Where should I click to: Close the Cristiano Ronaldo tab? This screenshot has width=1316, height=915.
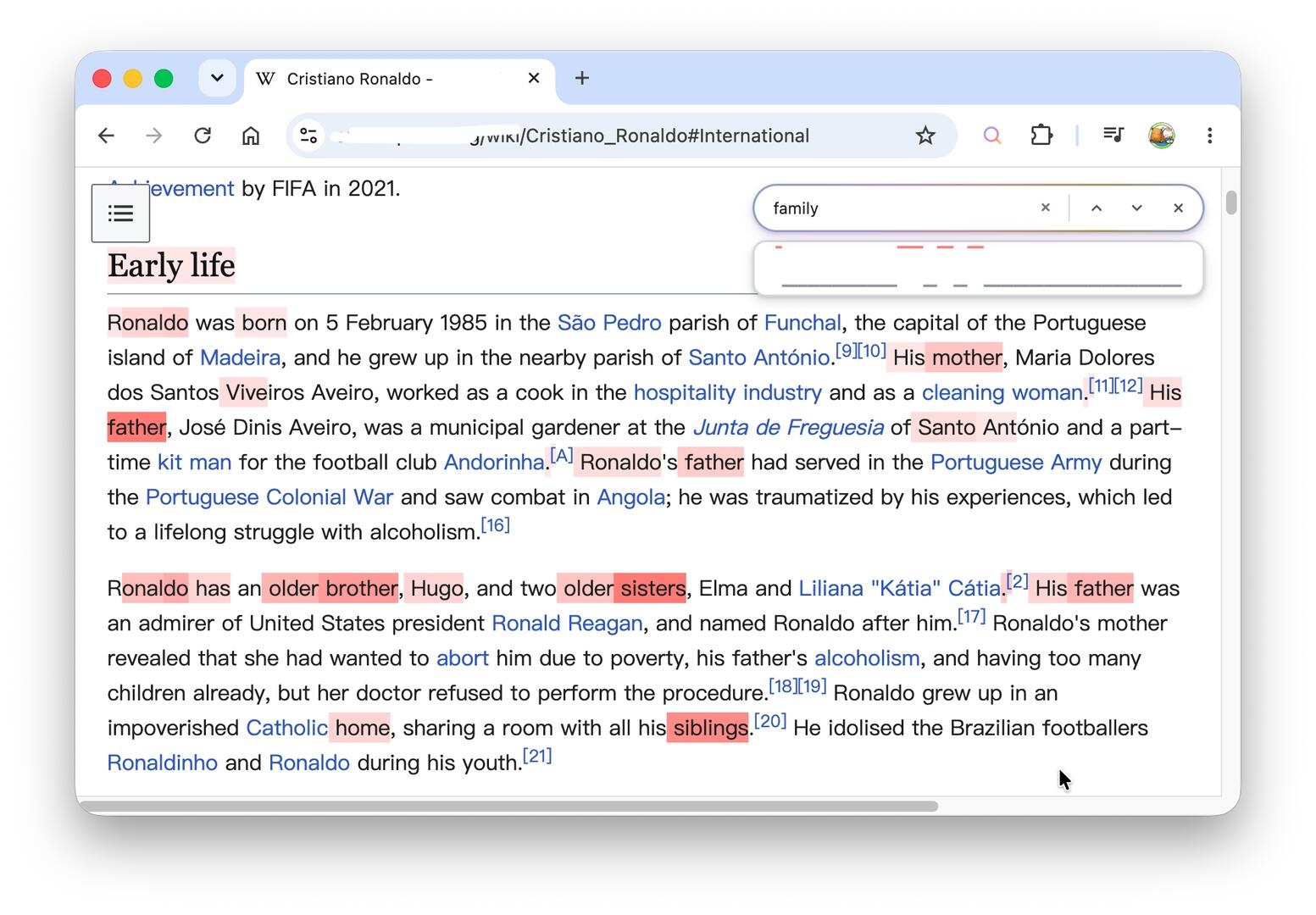[x=534, y=78]
